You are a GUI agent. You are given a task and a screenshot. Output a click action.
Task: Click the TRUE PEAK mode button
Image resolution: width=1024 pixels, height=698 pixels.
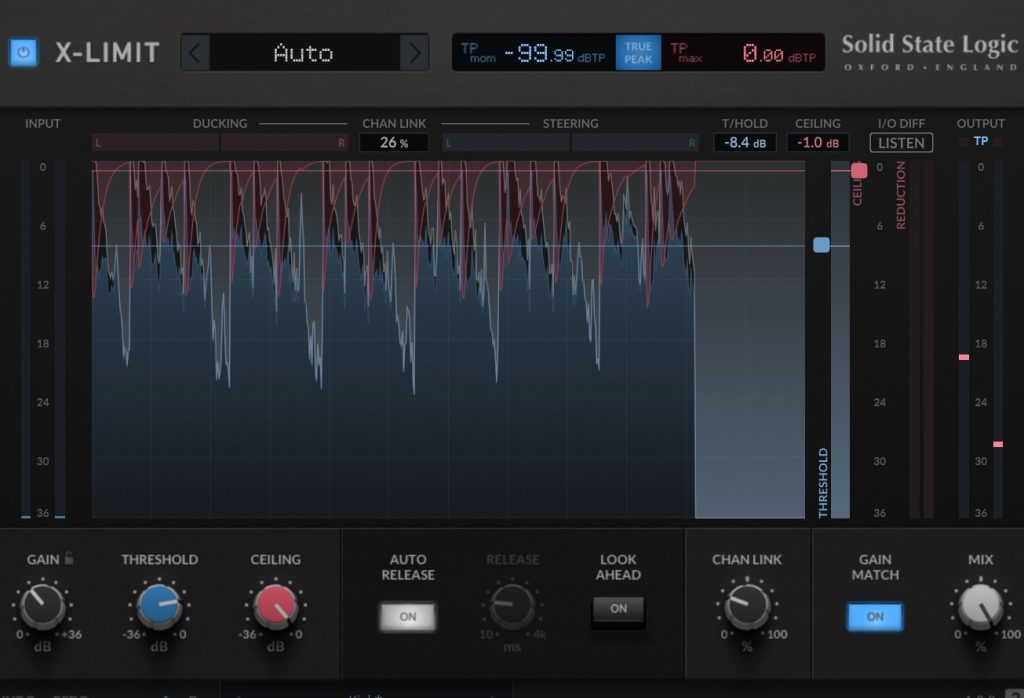(638, 53)
